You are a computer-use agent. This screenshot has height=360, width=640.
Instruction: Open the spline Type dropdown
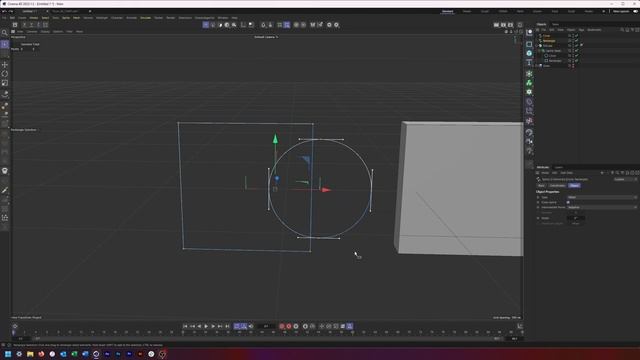[x=602, y=197]
